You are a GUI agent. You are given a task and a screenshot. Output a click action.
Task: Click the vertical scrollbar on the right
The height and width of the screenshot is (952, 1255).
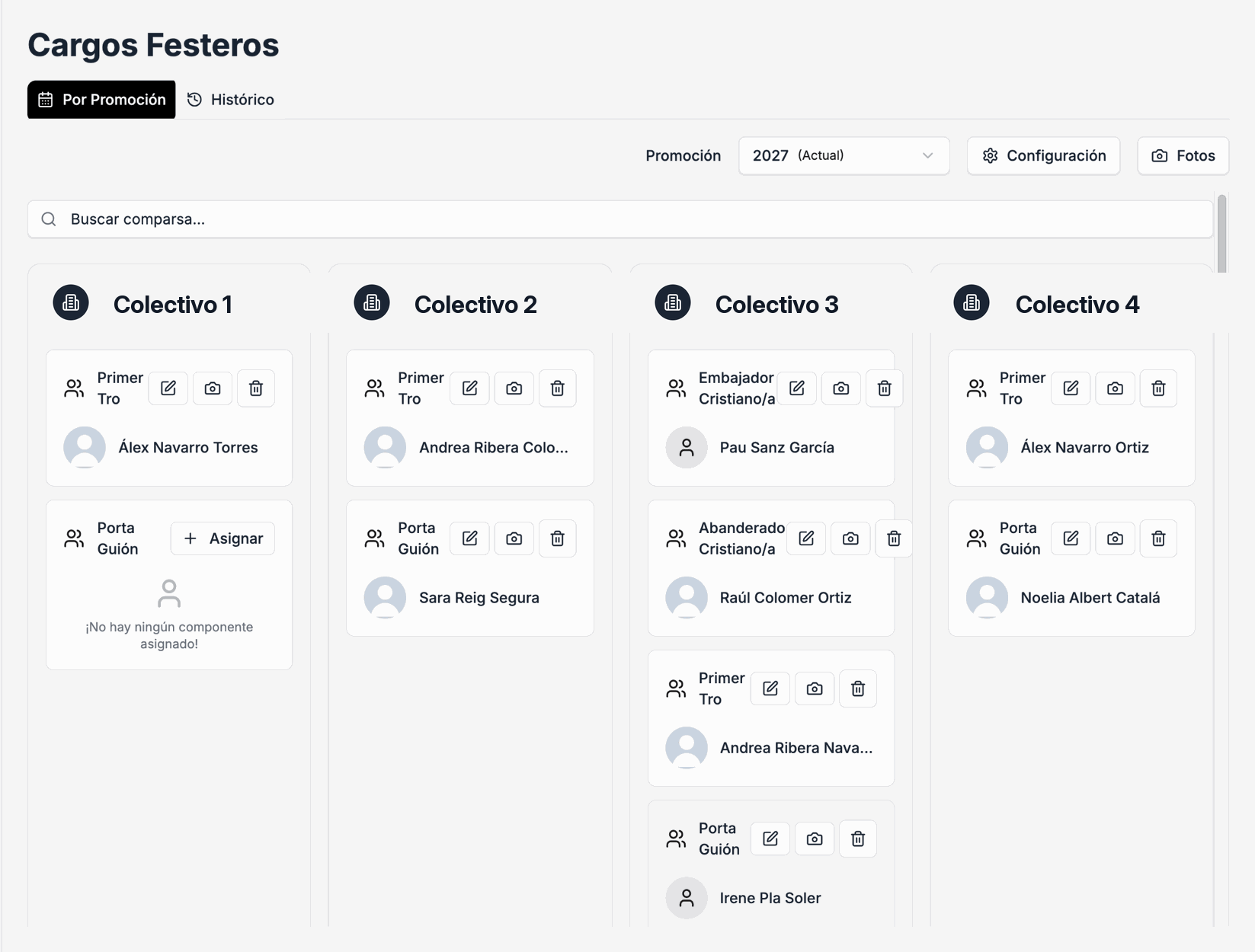1221,234
